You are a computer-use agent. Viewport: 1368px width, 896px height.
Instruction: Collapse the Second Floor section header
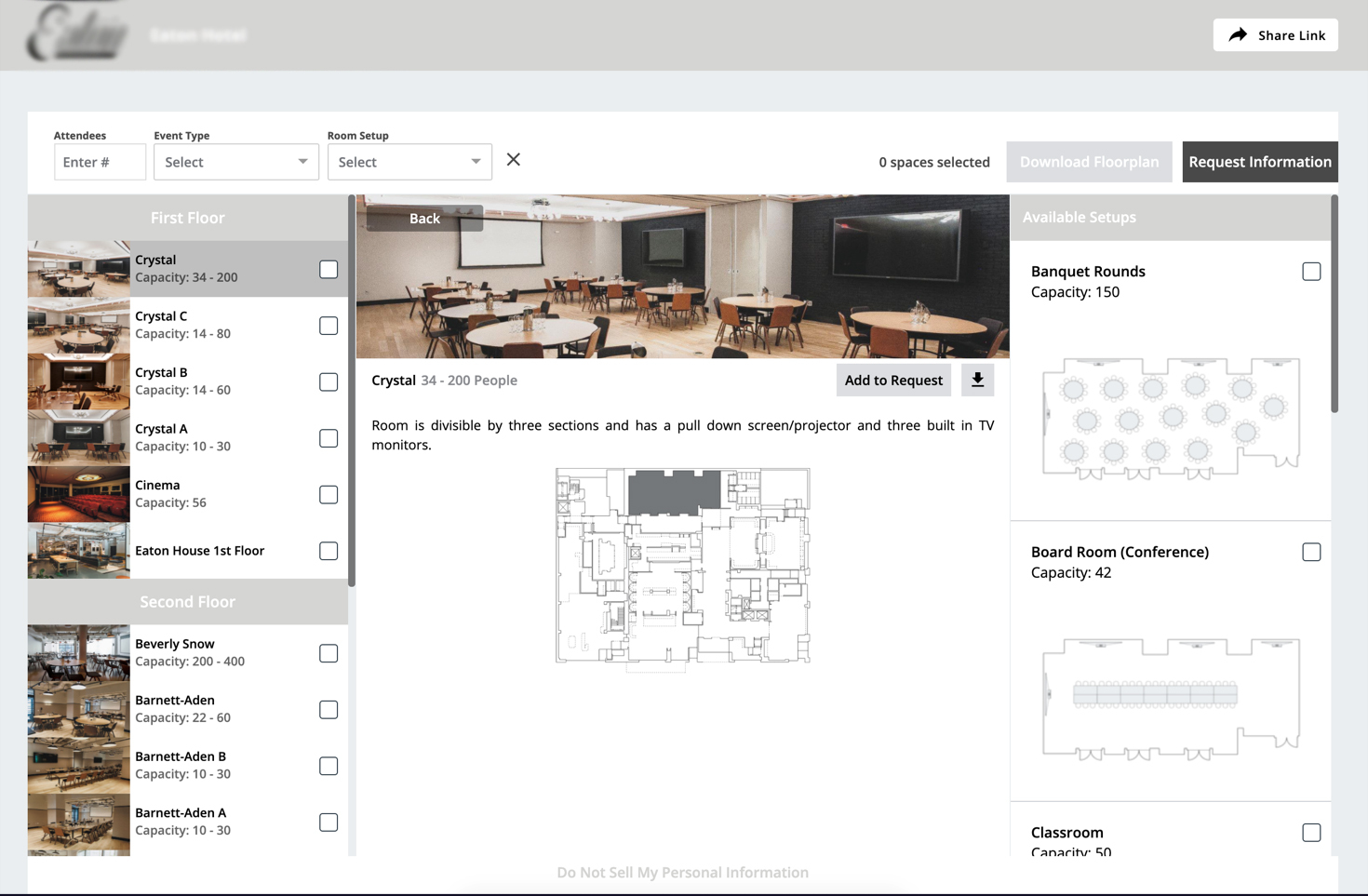[x=188, y=602]
